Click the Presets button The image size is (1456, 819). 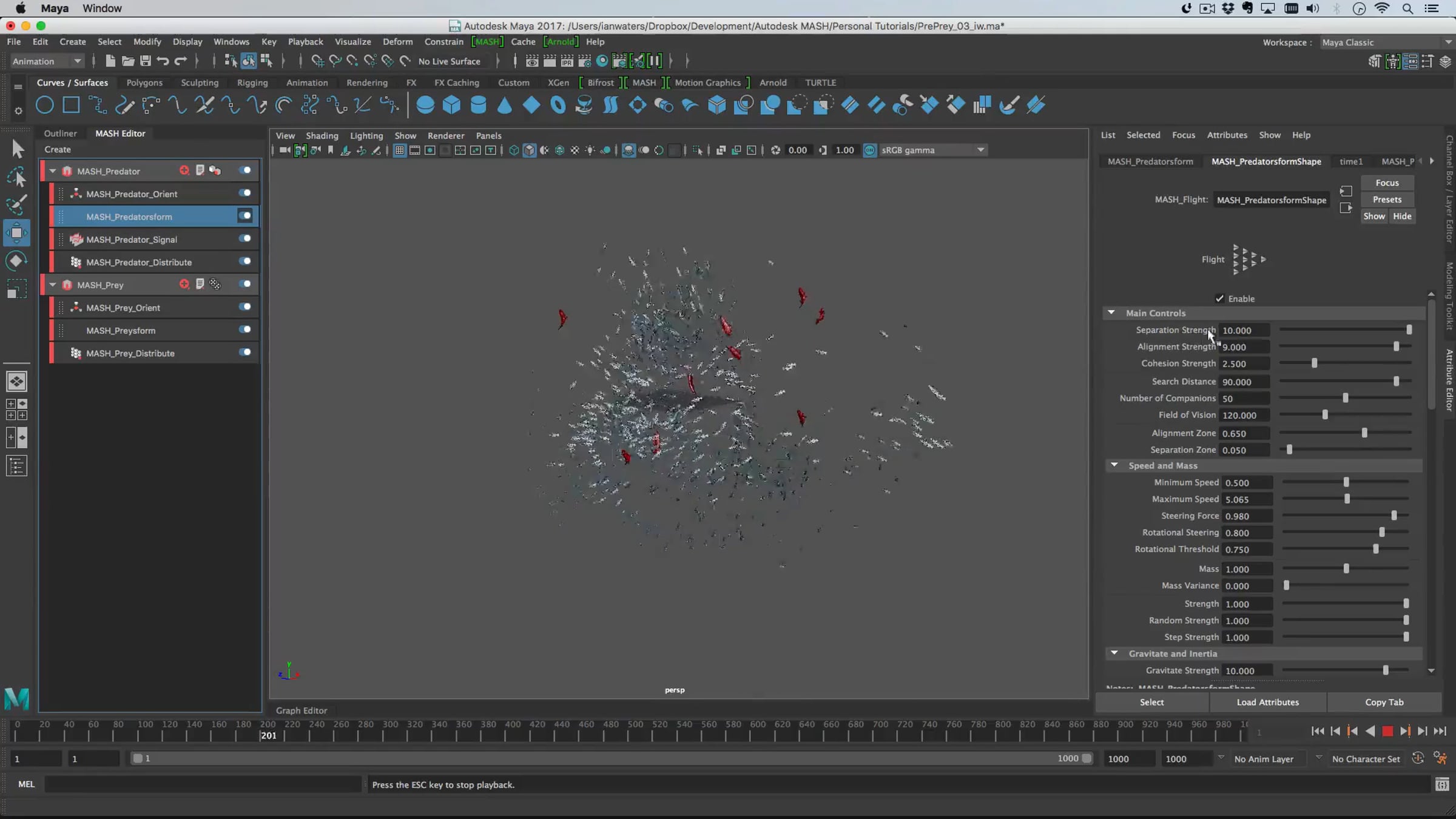click(1387, 199)
